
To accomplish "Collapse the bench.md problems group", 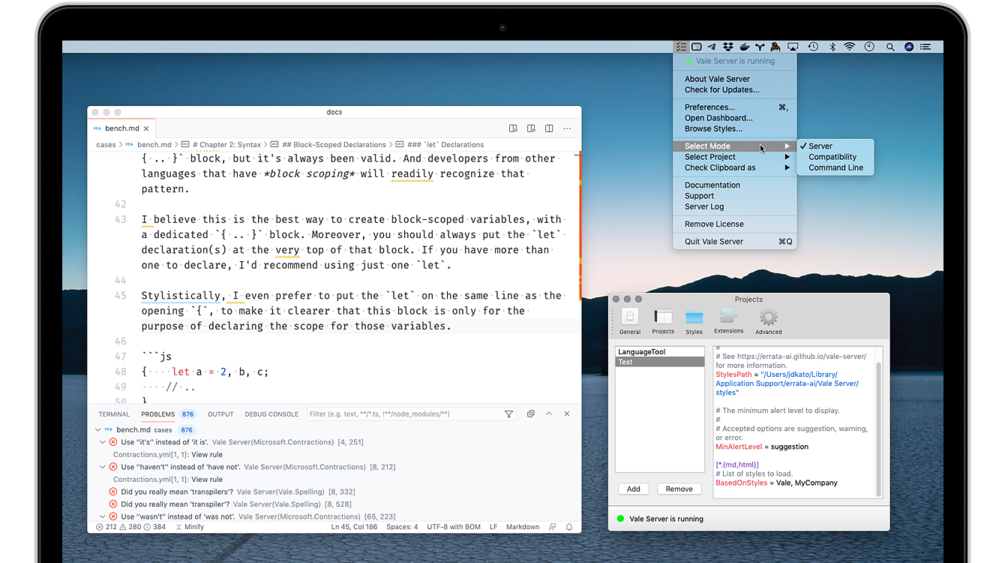I will (x=98, y=430).
